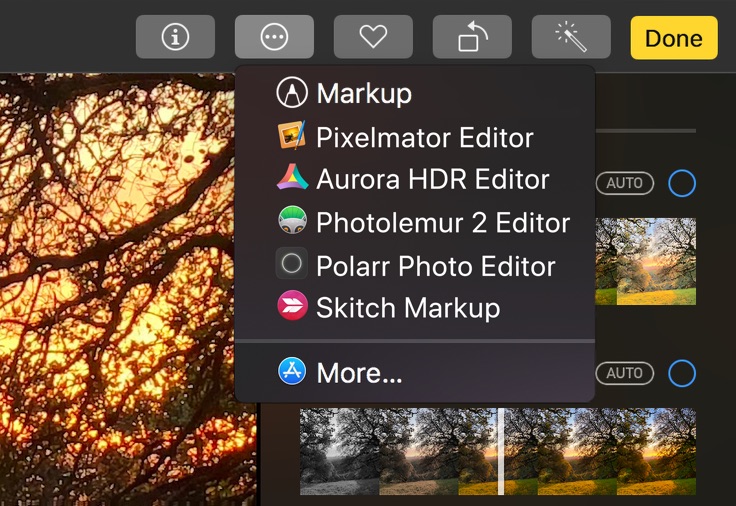This screenshot has height=506, width=736.
Task: Mark photo as favorite with heart button
Action: (x=373, y=37)
